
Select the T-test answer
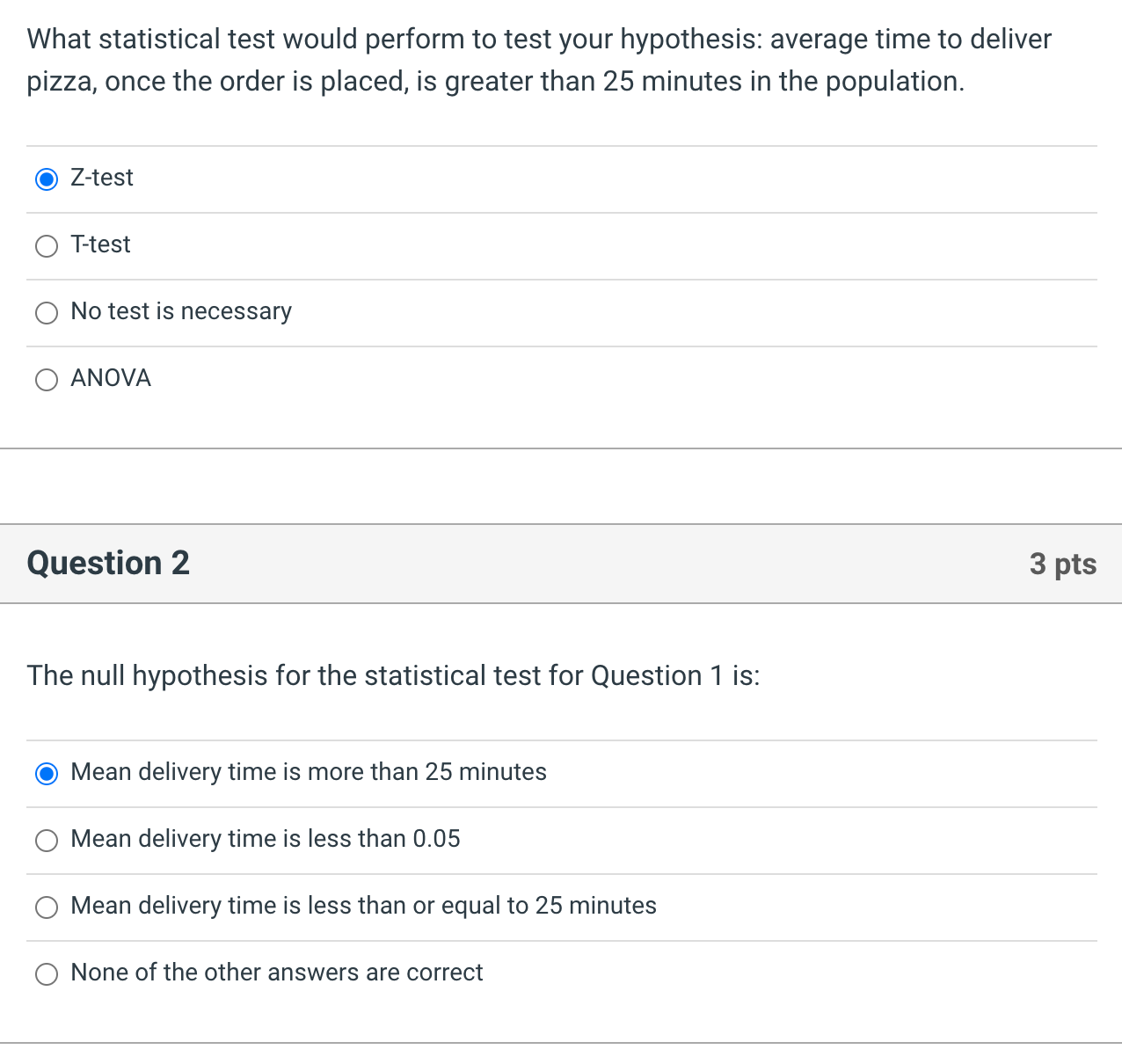click(x=46, y=246)
